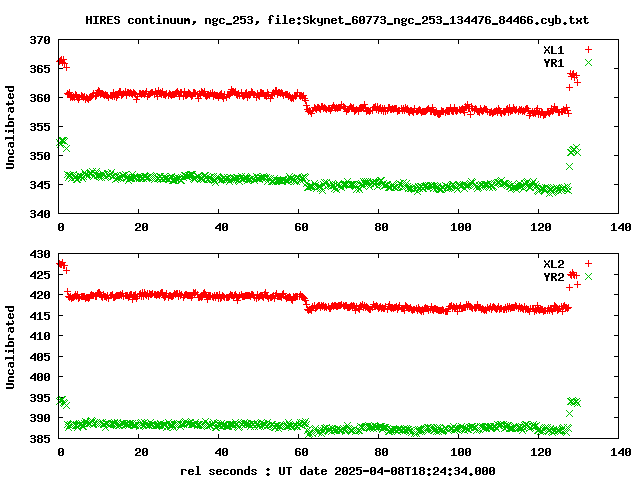Select the XL1 legend label
This screenshot has height=480, width=640.
click(553, 50)
